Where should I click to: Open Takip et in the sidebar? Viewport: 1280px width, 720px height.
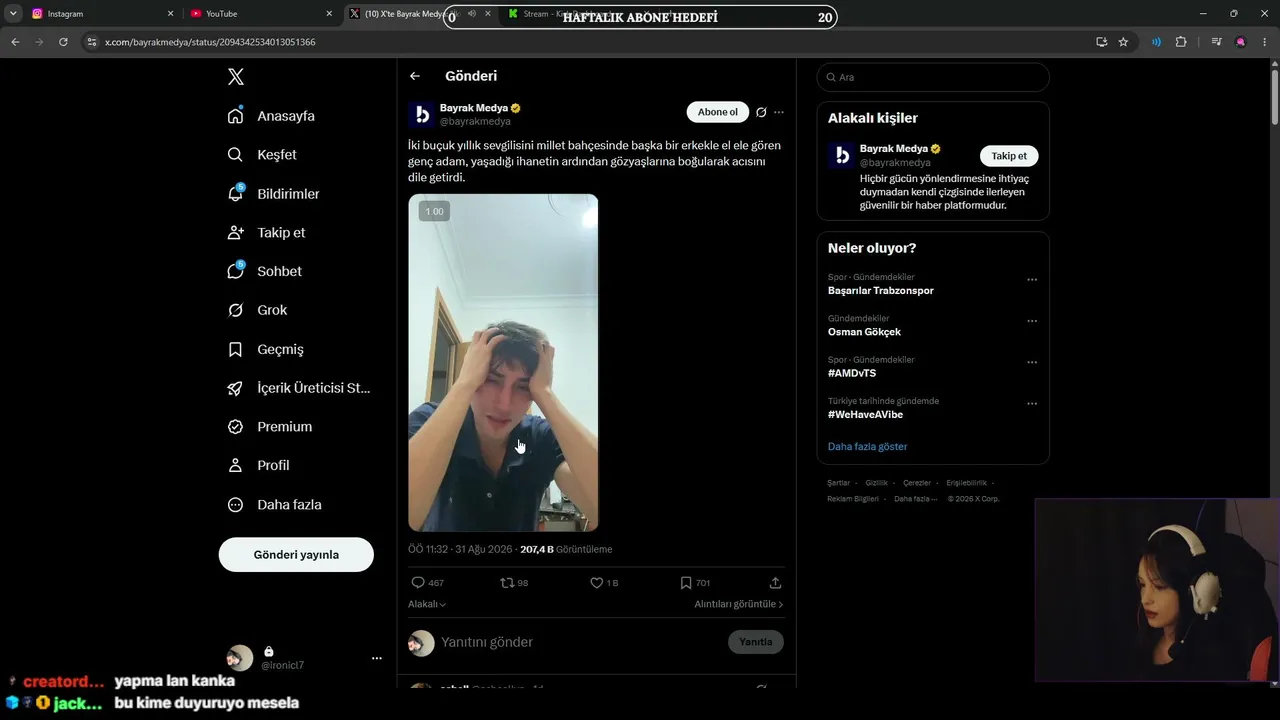[266, 232]
